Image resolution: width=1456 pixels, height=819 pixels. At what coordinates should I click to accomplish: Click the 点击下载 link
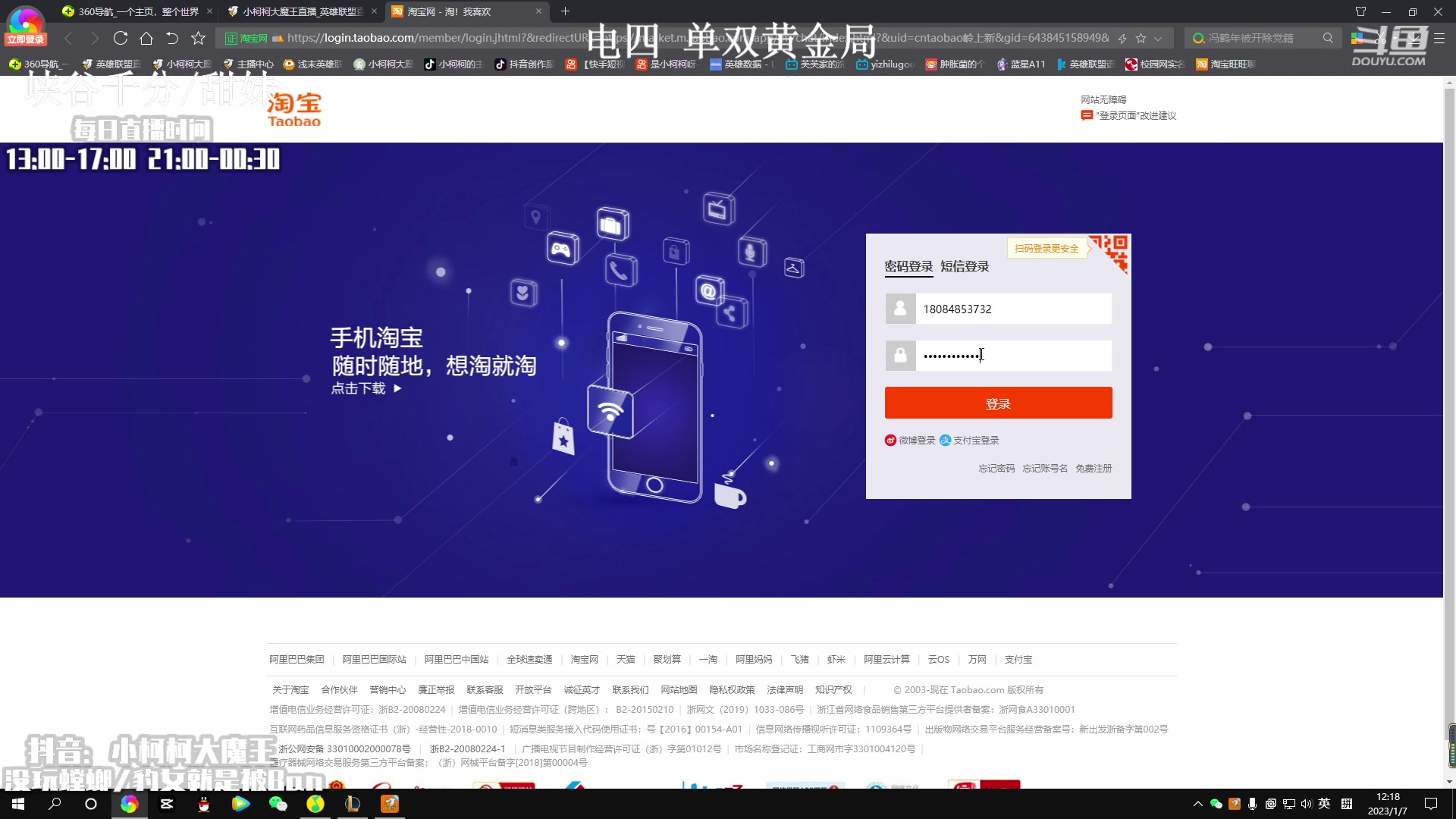pos(366,388)
